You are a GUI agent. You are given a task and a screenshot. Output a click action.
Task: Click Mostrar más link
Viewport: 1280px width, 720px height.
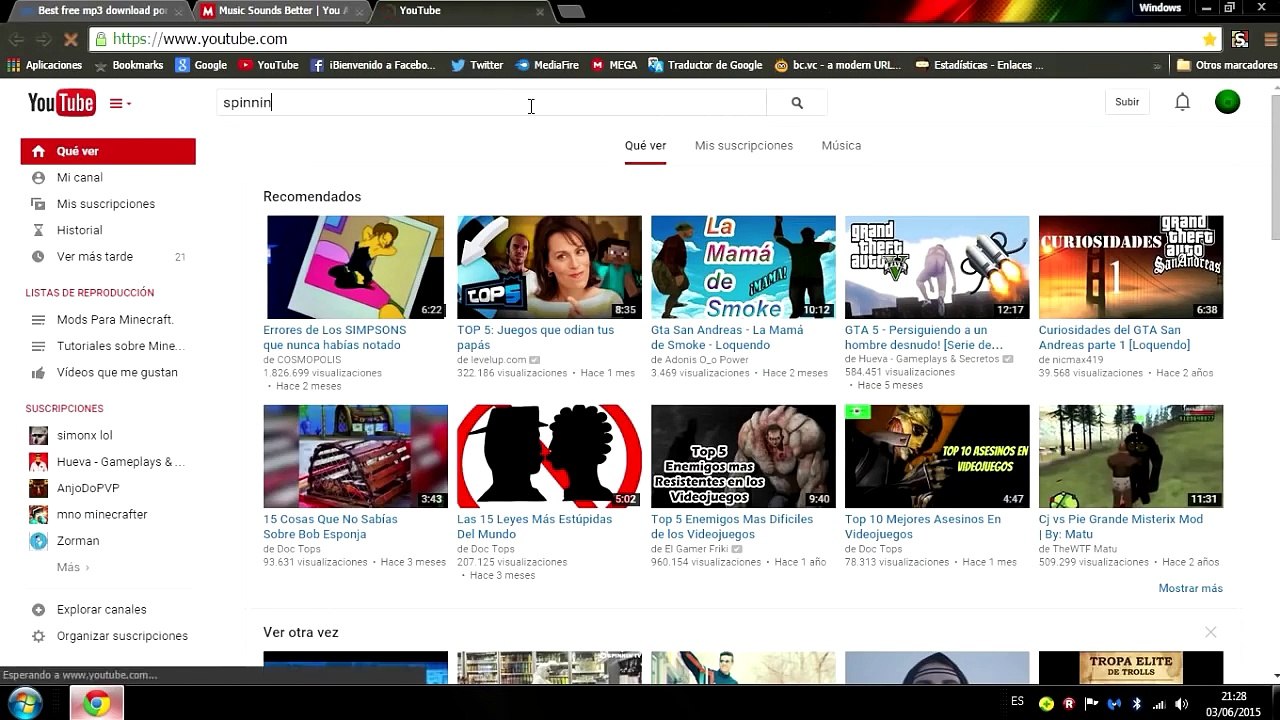click(x=1190, y=588)
